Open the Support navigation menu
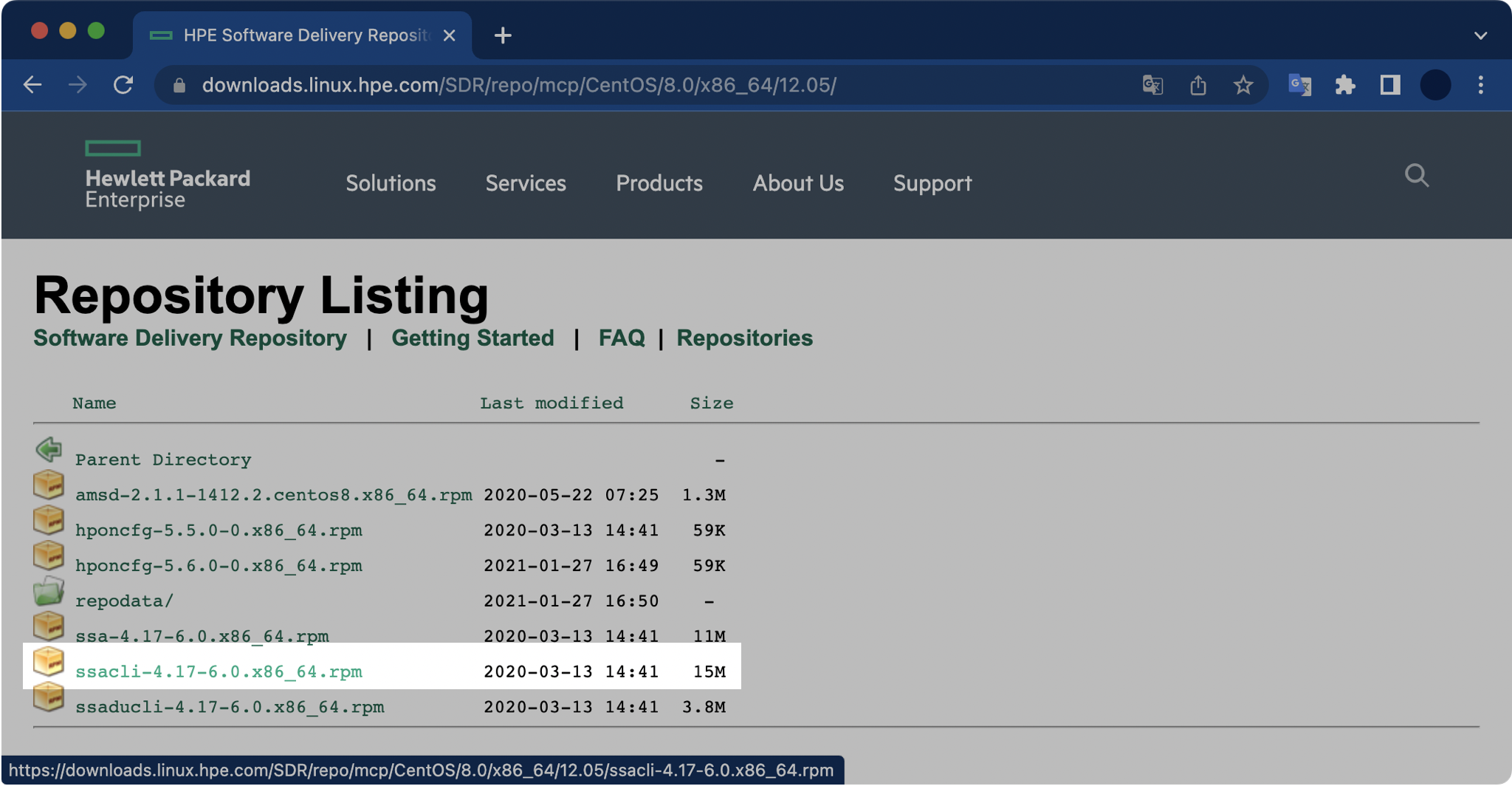The height and width of the screenshot is (786, 1512). [932, 183]
